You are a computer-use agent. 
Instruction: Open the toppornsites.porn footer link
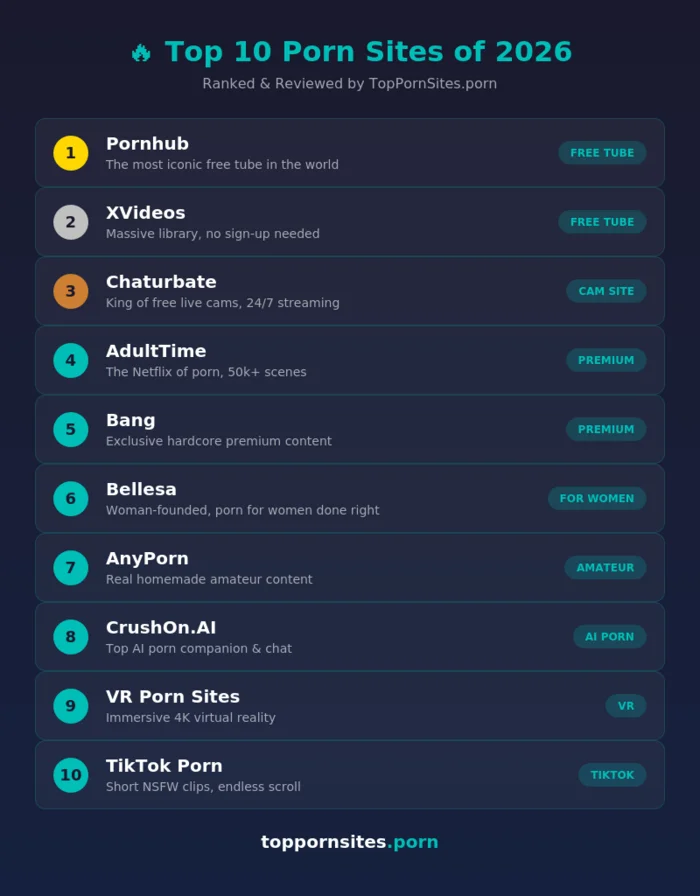pos(350,842)
